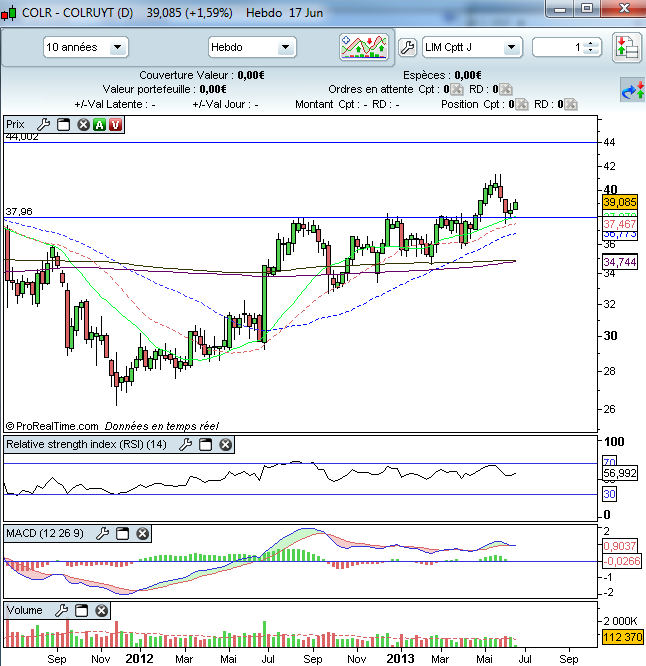
Task: Close Cpt position X icon
Action: [522, 104]
